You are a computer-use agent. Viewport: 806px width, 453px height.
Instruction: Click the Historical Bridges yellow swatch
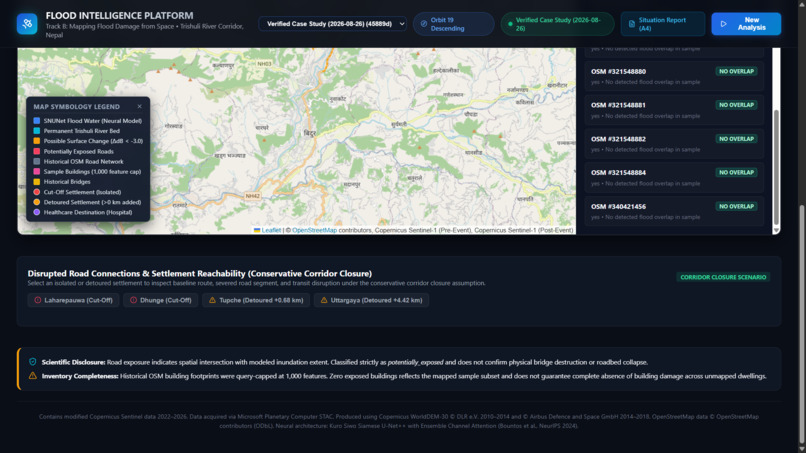click(36, 182)
